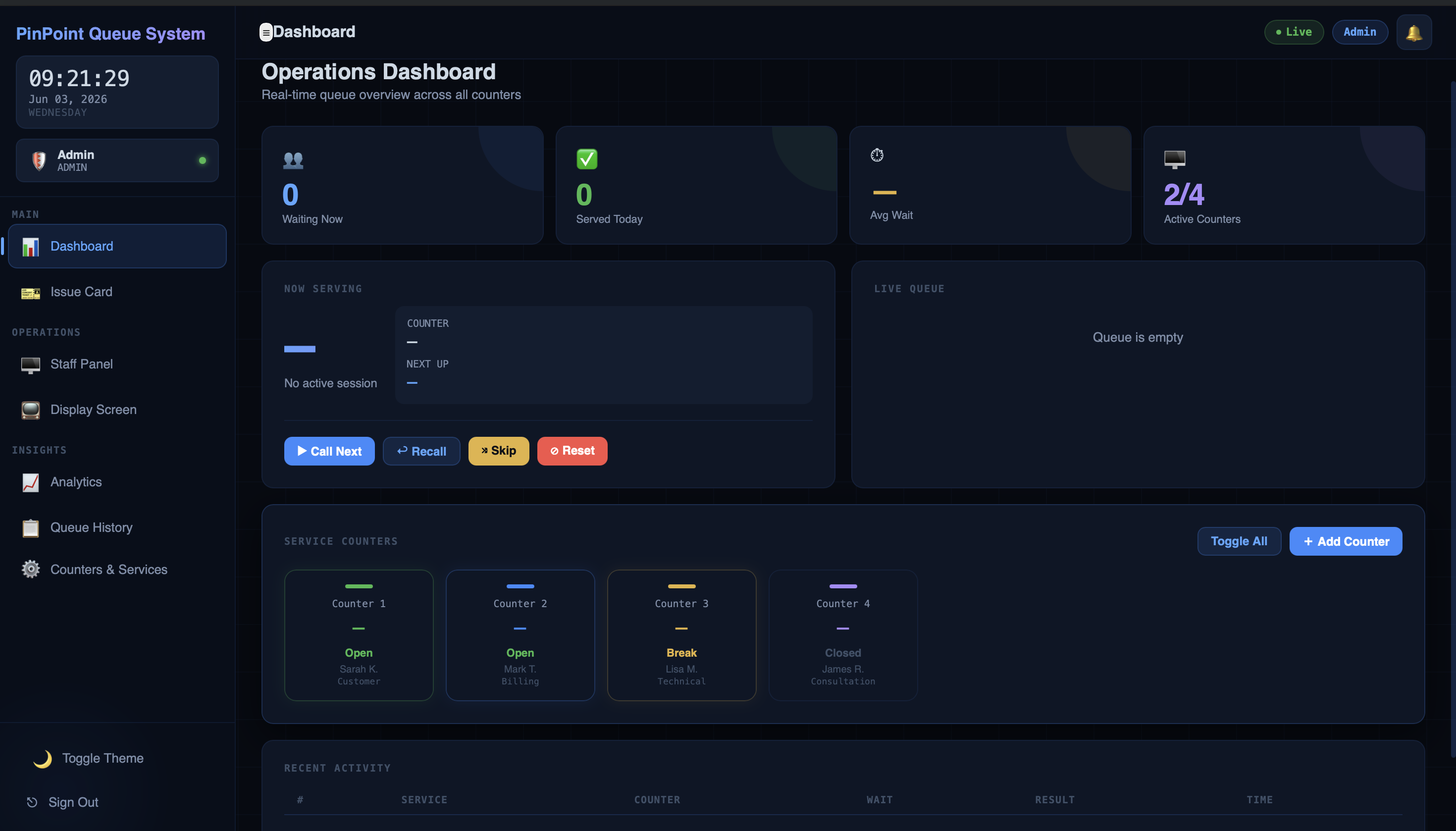
Task: Toggle All service counters
Action: 1239,542
